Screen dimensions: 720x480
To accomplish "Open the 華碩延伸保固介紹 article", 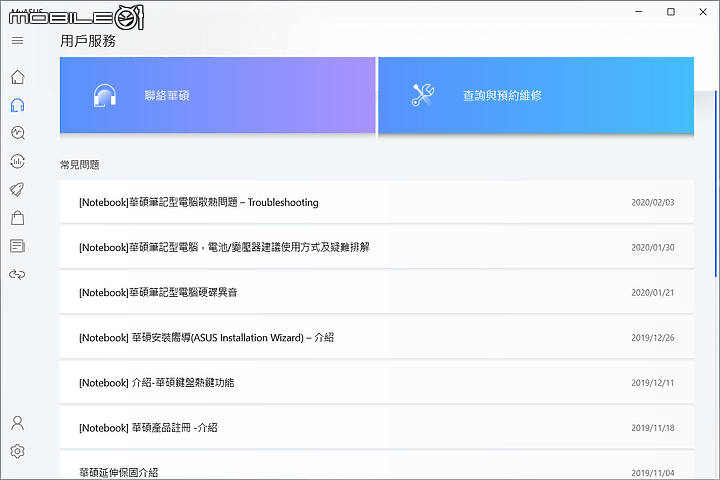I will click(x=377, y=466).
